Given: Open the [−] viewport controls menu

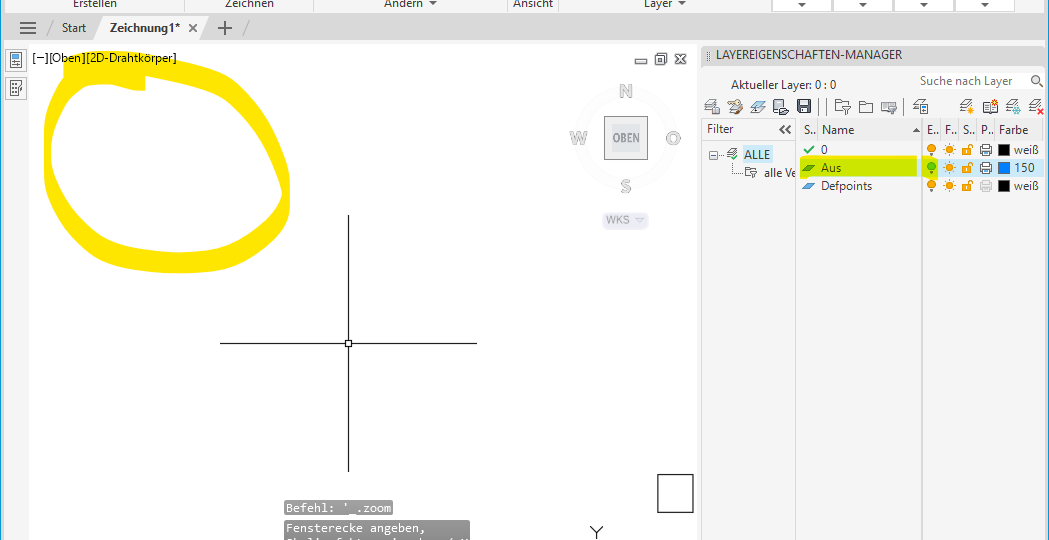Looking at the screenshot, I should coord(40,58).
